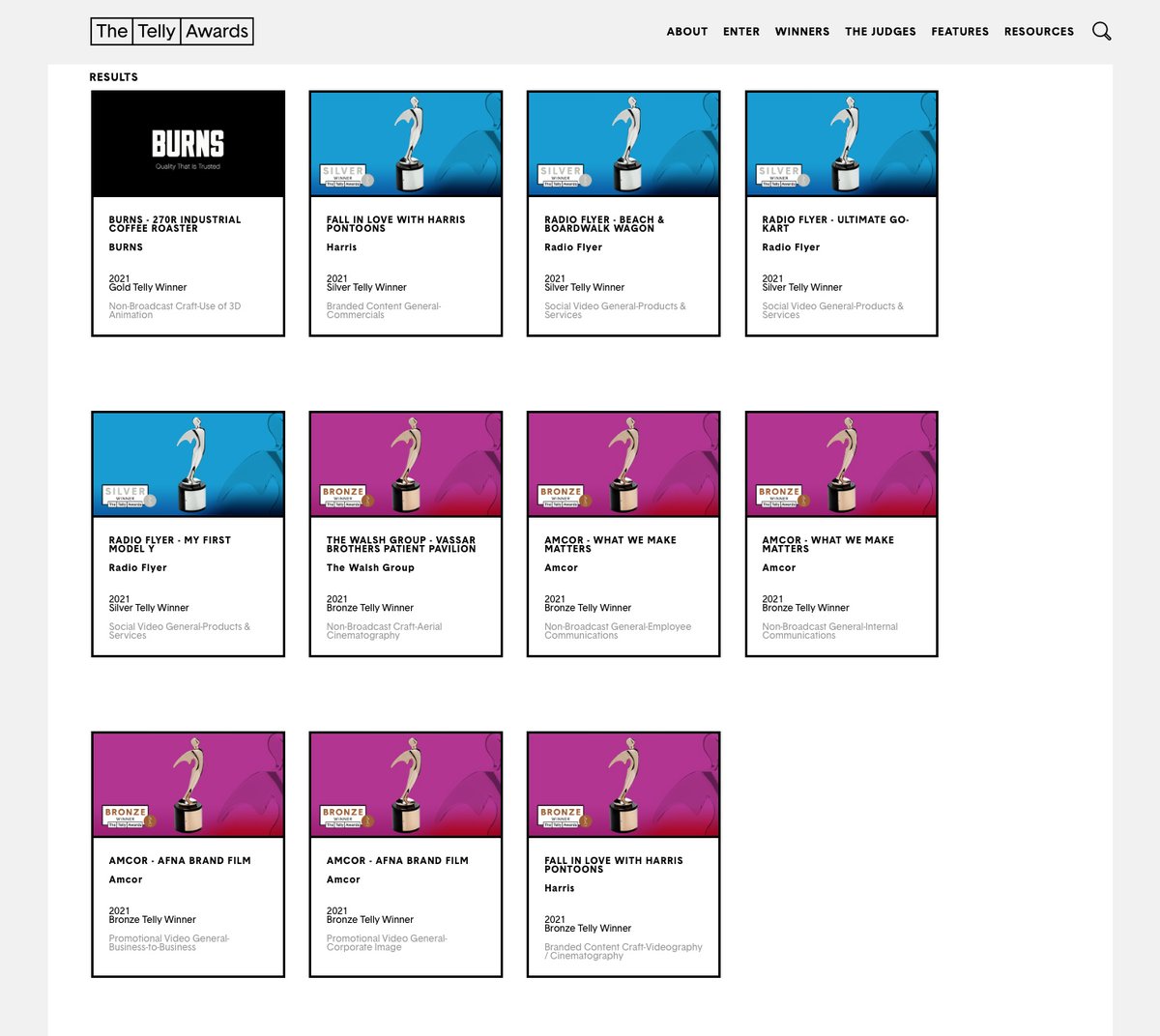Select 'BURNS' company name under coffee roaster
The width and height of the screenshot is (1160, 1036).
[126, 247]
